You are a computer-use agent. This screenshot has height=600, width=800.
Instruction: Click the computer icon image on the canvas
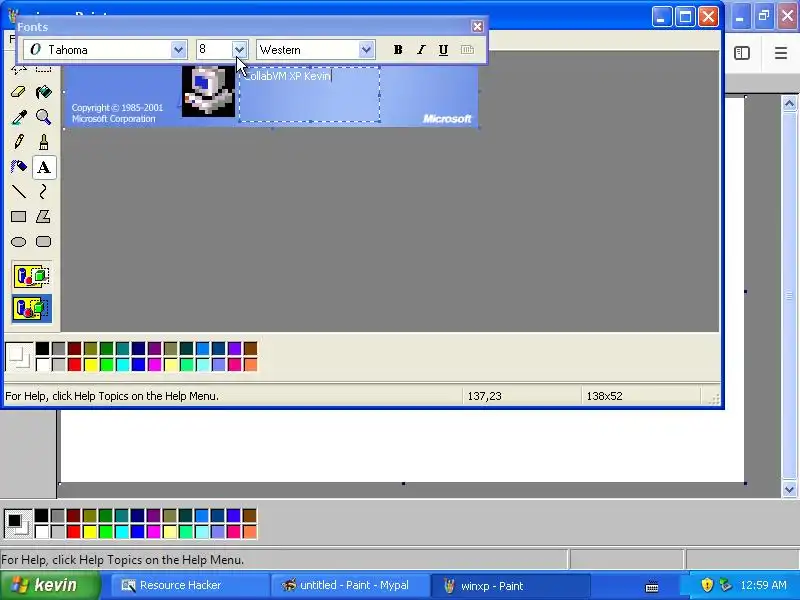pos(209,91)
